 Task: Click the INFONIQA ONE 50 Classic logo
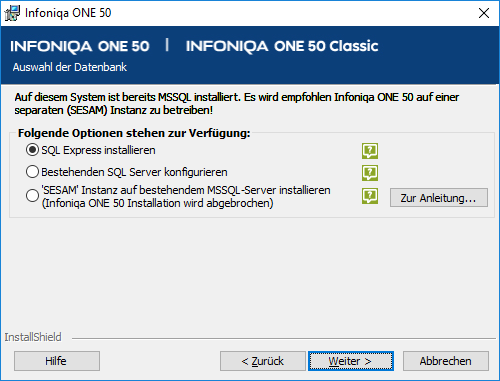(282, 46)
